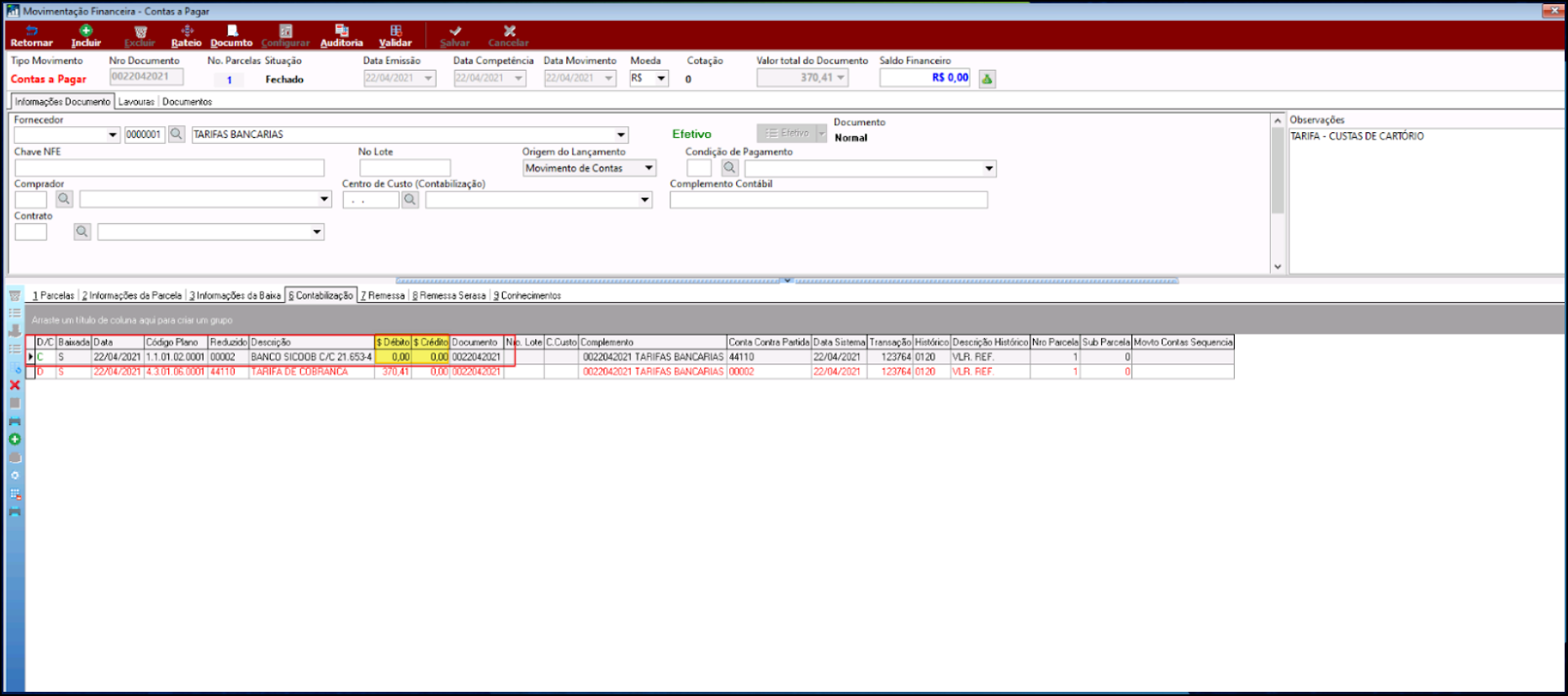Click the greyed Efetivo button

(x=787, y=133)
